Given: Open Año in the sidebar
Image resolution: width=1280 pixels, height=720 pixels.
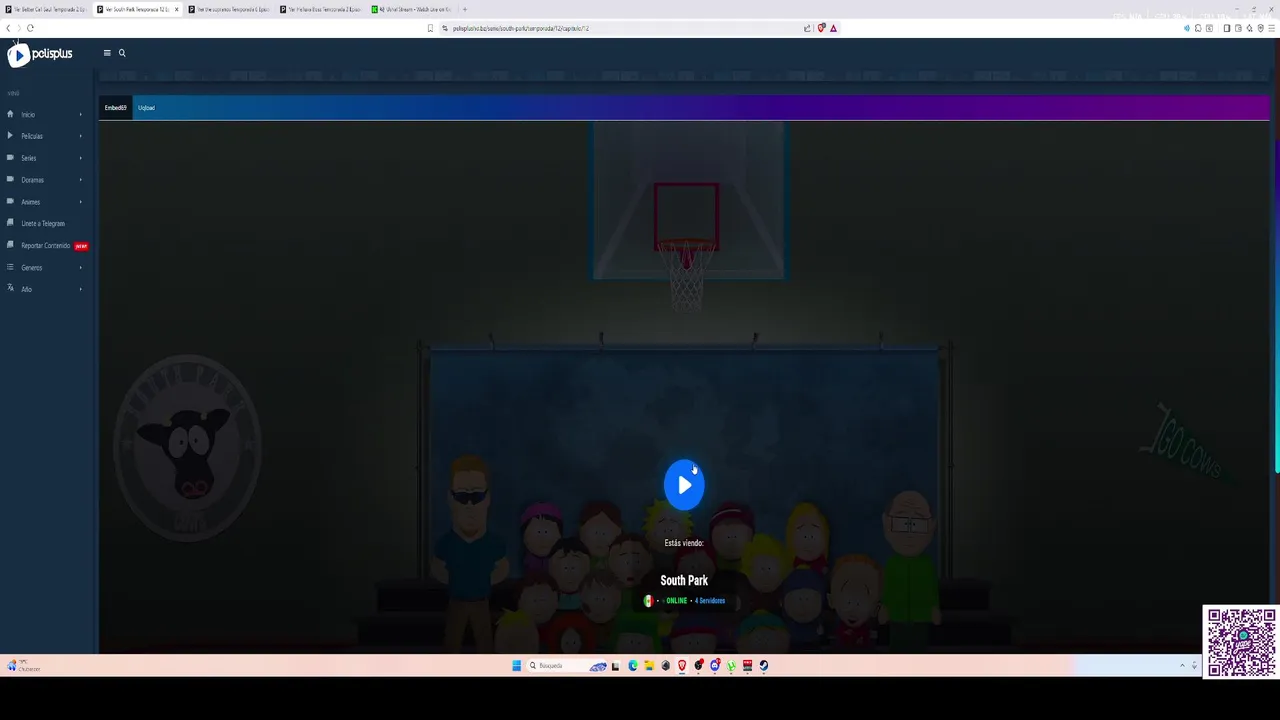Looking at the screenshot, I should 27,290.
